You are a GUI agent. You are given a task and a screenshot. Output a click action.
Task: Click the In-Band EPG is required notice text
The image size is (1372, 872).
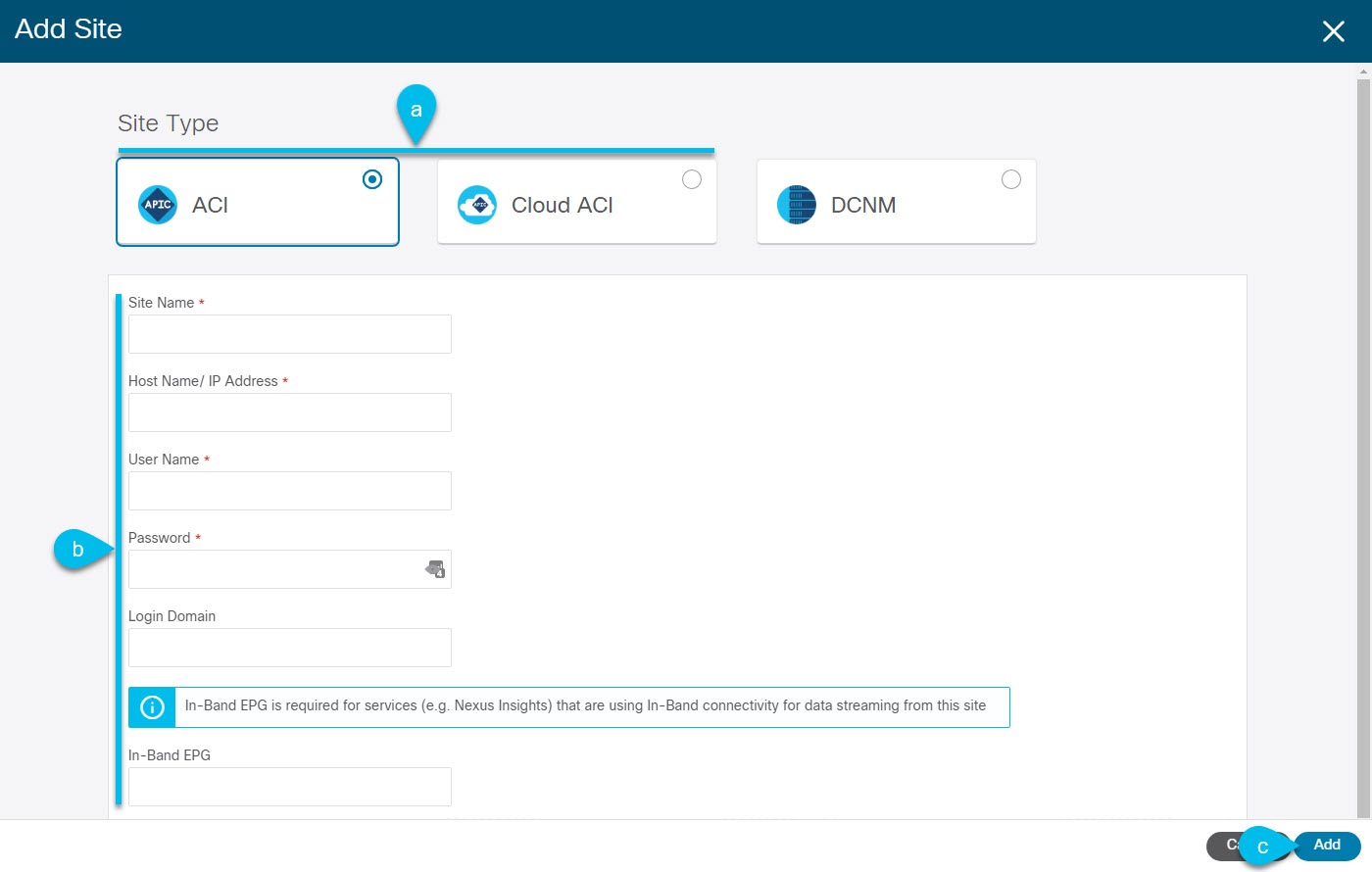pos(585,705)
